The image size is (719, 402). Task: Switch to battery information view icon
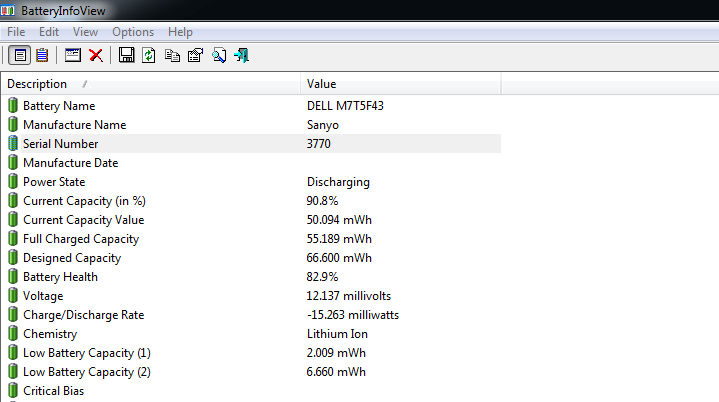pos(20,55)
